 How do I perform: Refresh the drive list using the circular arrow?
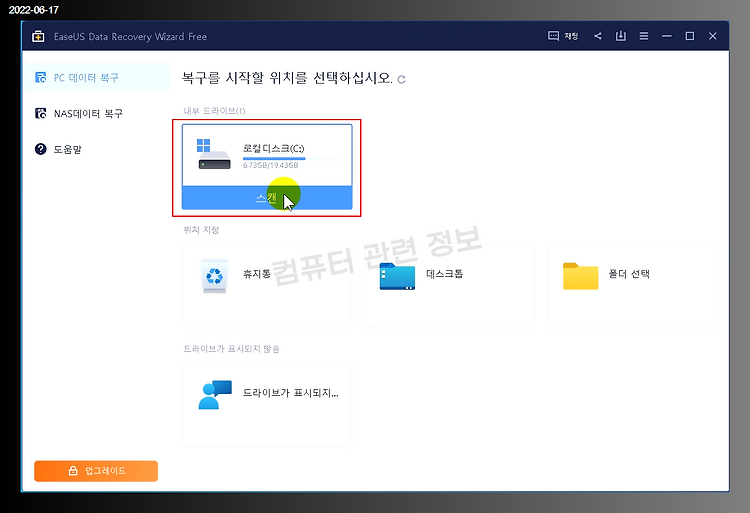(x=401, y=79)
